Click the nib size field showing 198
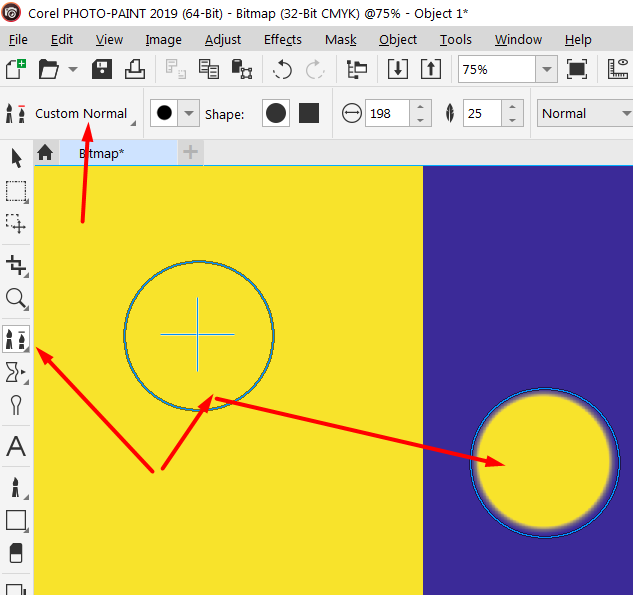Image resolution: width=633 pixels, height=595 pixels. [x=388, y=113]
